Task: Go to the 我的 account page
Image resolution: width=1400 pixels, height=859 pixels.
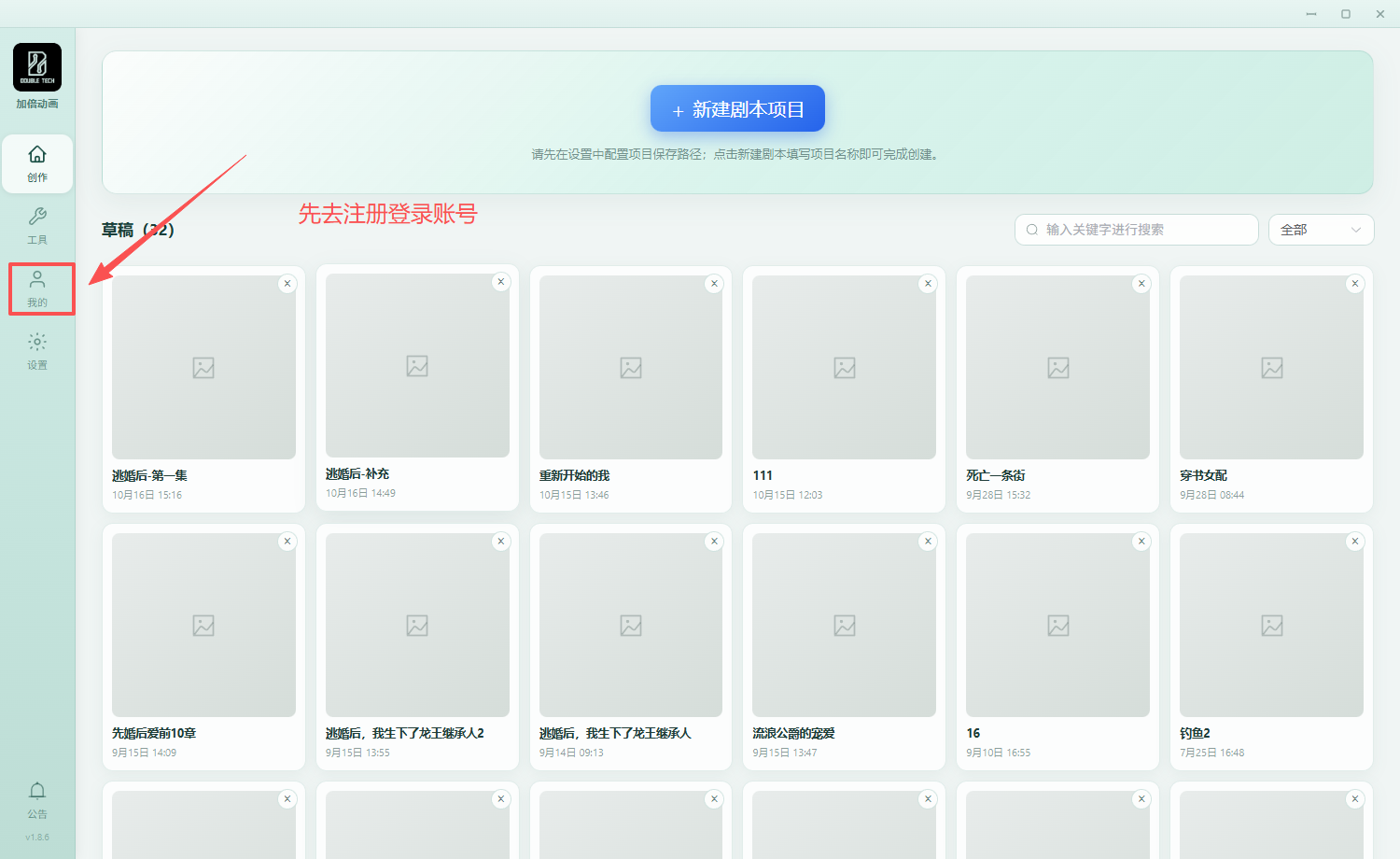Action: [37, 289]
